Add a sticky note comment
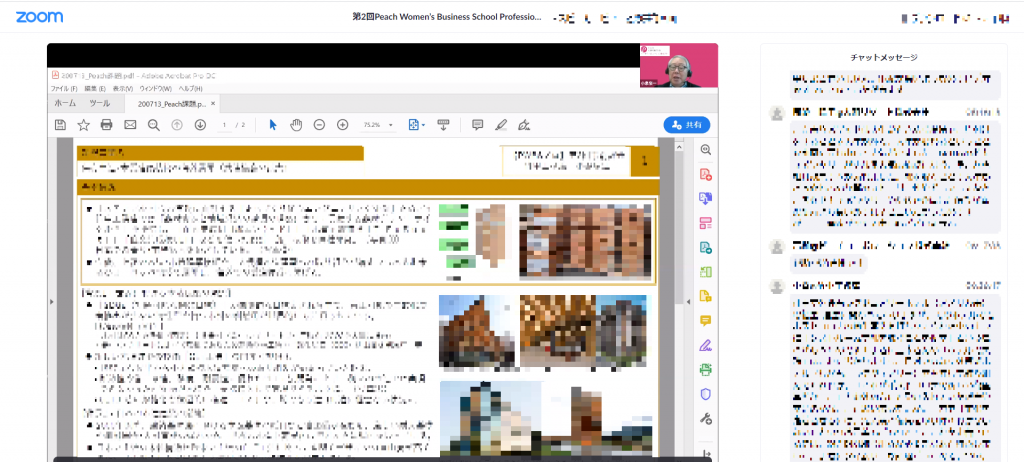 point(477,125)
